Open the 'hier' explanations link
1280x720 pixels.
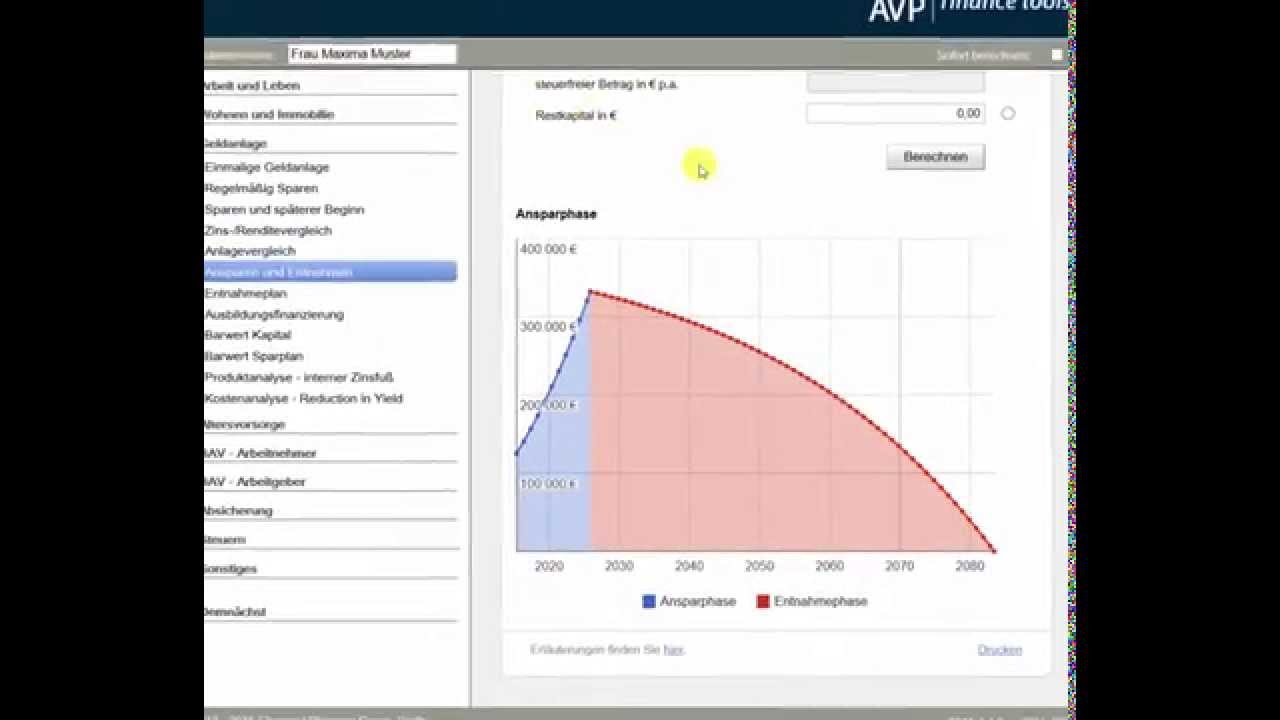673,650
